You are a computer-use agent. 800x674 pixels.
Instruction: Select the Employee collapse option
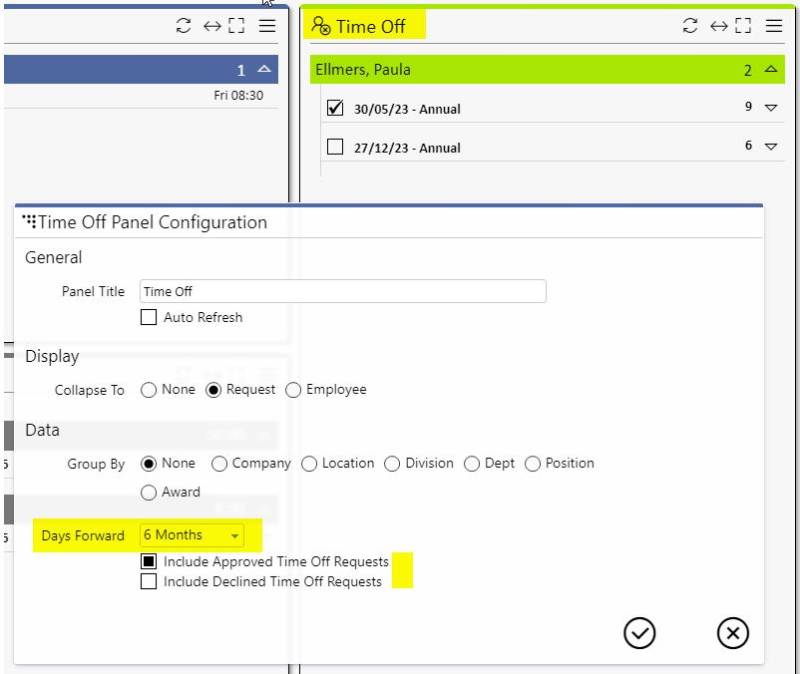tap(293, 390)
